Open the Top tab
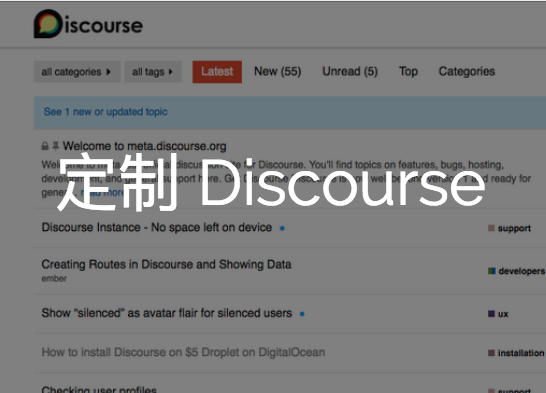 click(408, 71)
